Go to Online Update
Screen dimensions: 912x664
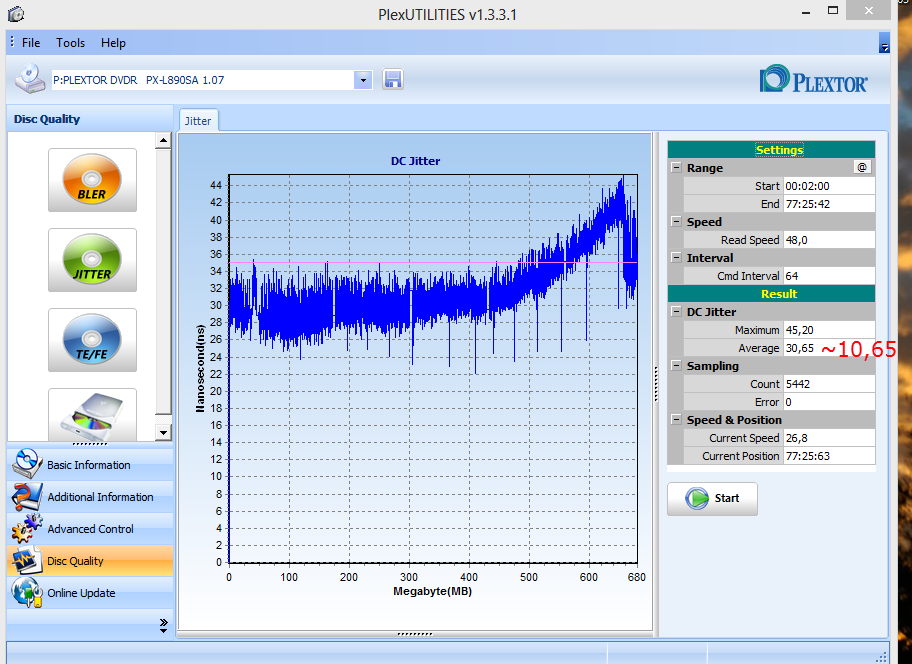pyautogui.click(x=90, y=592)
